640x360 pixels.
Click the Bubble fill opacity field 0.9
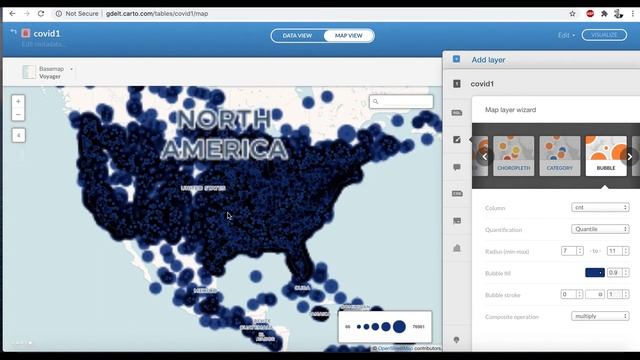tap(618, 273)
